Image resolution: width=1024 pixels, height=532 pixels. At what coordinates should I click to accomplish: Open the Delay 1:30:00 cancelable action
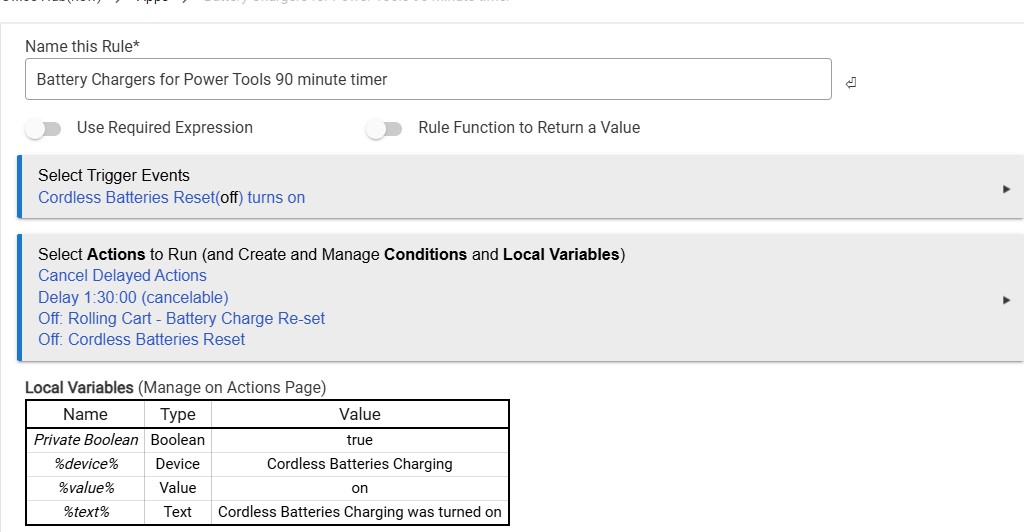click(133, 297)
